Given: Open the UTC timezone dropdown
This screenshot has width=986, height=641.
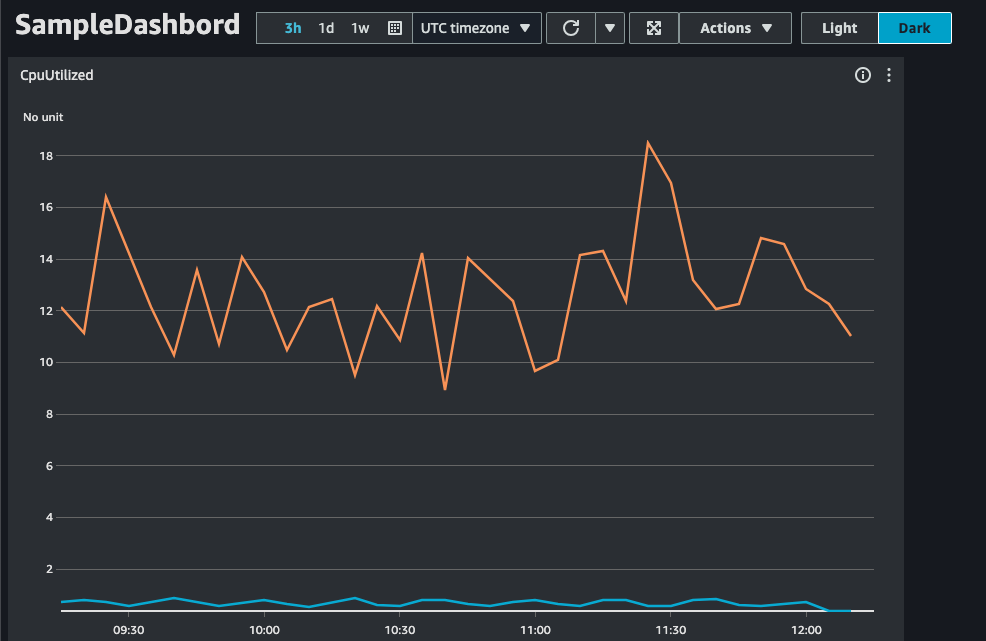Looking at the screenshot, I should point(476,28).
